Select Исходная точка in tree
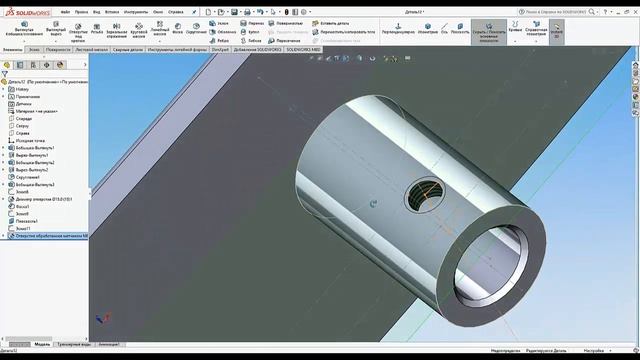 click(x=27, y=140)
